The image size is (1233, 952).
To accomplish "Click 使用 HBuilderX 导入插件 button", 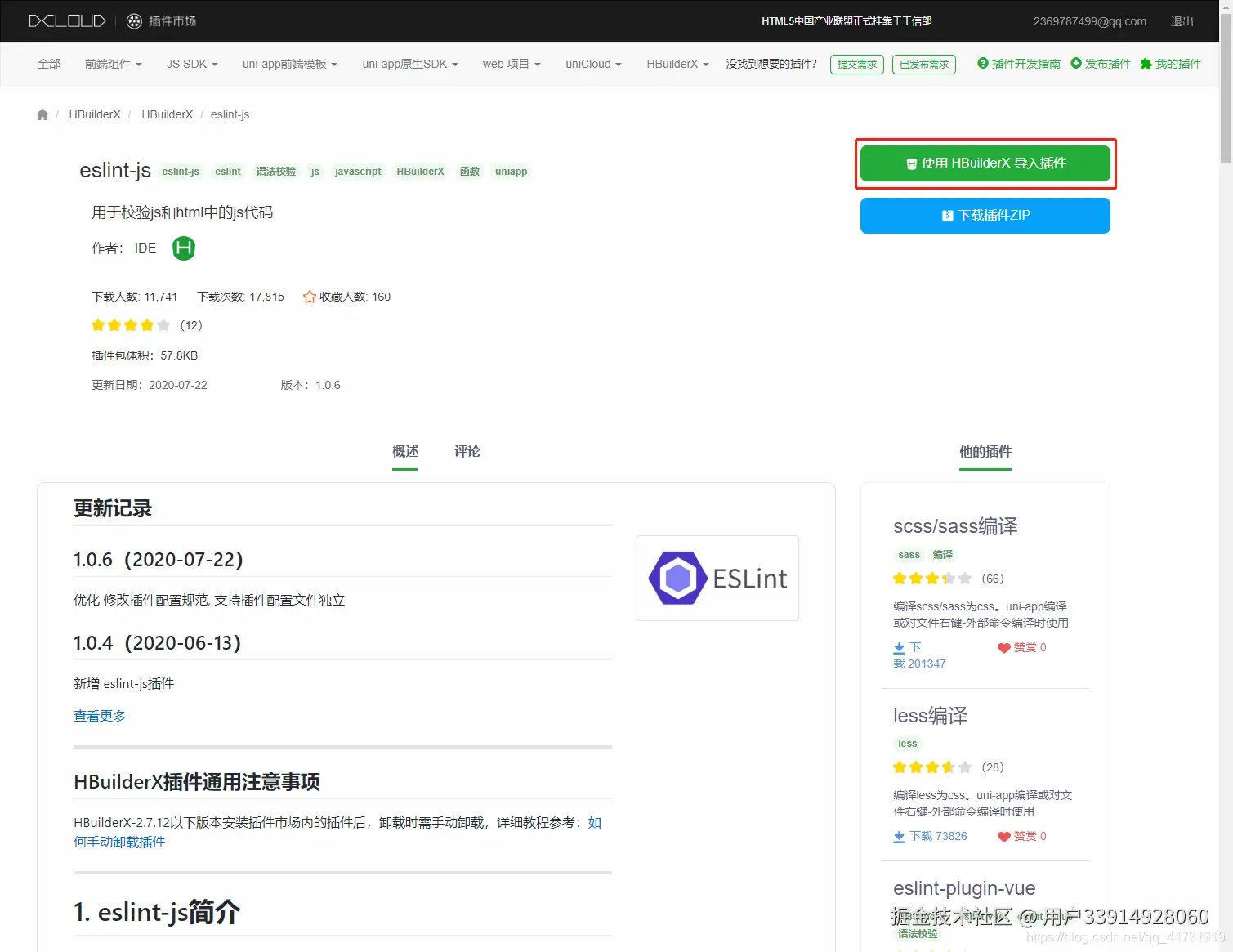I will click(985, 163).
